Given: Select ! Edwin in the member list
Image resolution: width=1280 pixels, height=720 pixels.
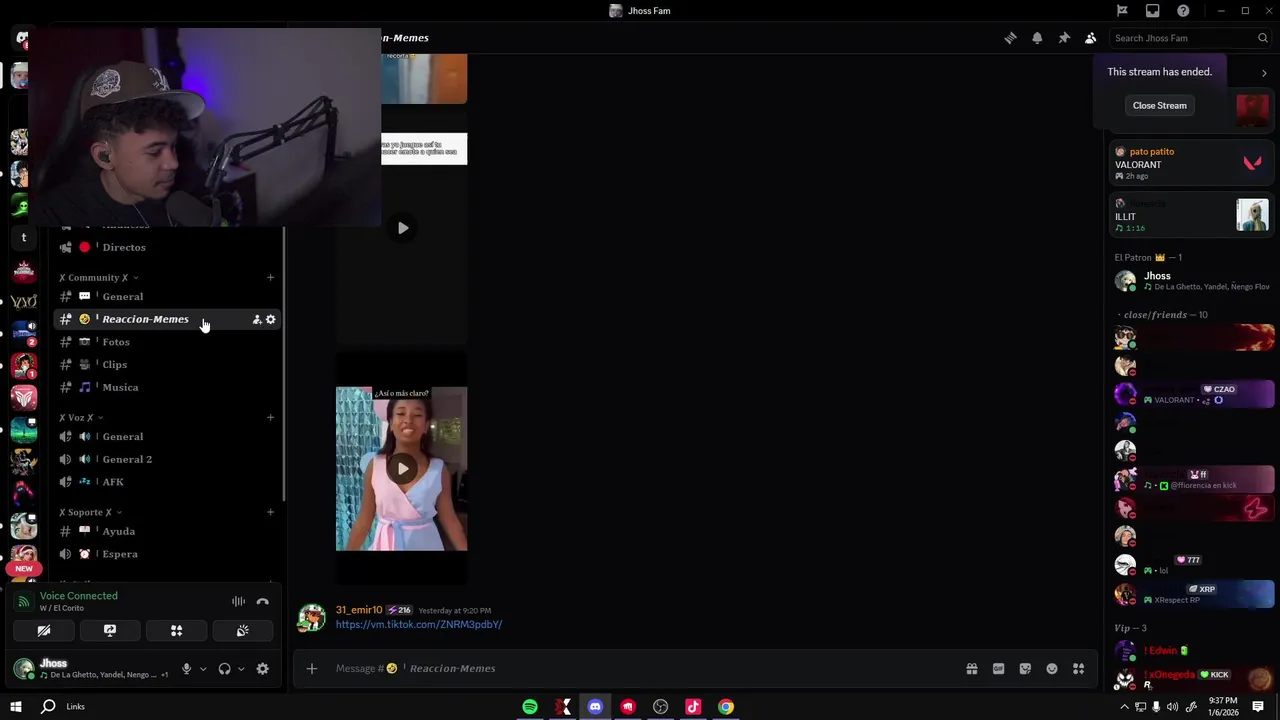Looking at the screenshot, I should click(1192, 651).
